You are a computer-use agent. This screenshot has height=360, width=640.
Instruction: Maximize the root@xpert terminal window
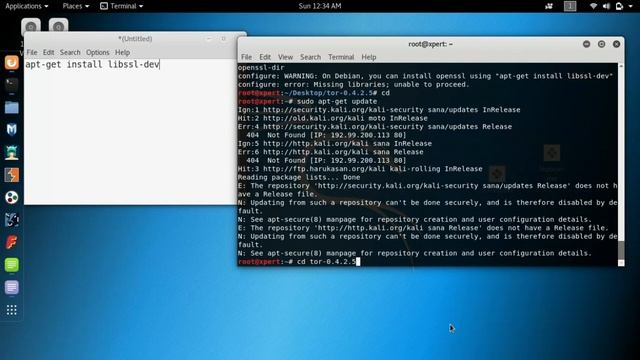click(x=602, y=44)
